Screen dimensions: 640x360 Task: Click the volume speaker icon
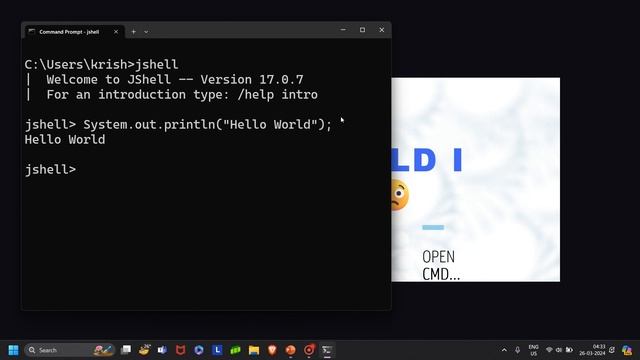click(x=559, y=350)
